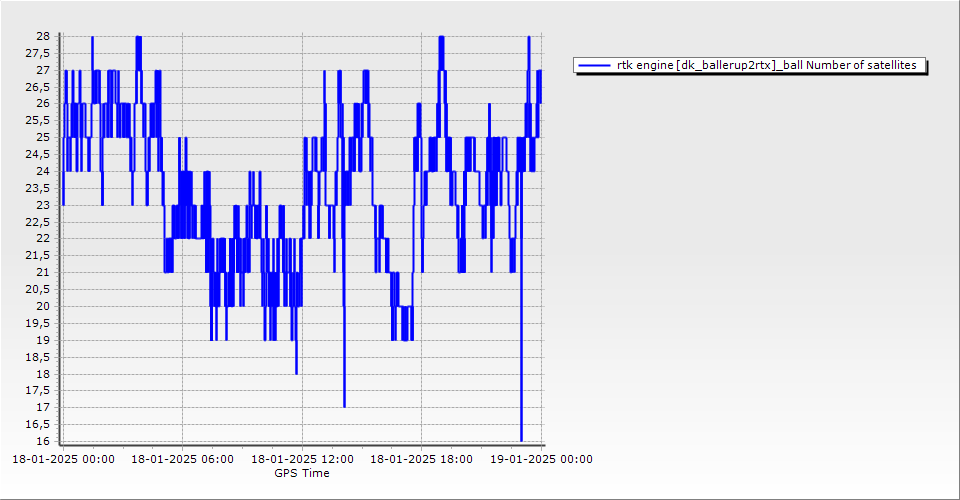Select the 18-01-2025 18:00 time label
Viewport: 960px width, 500px height.
[421, 460]
